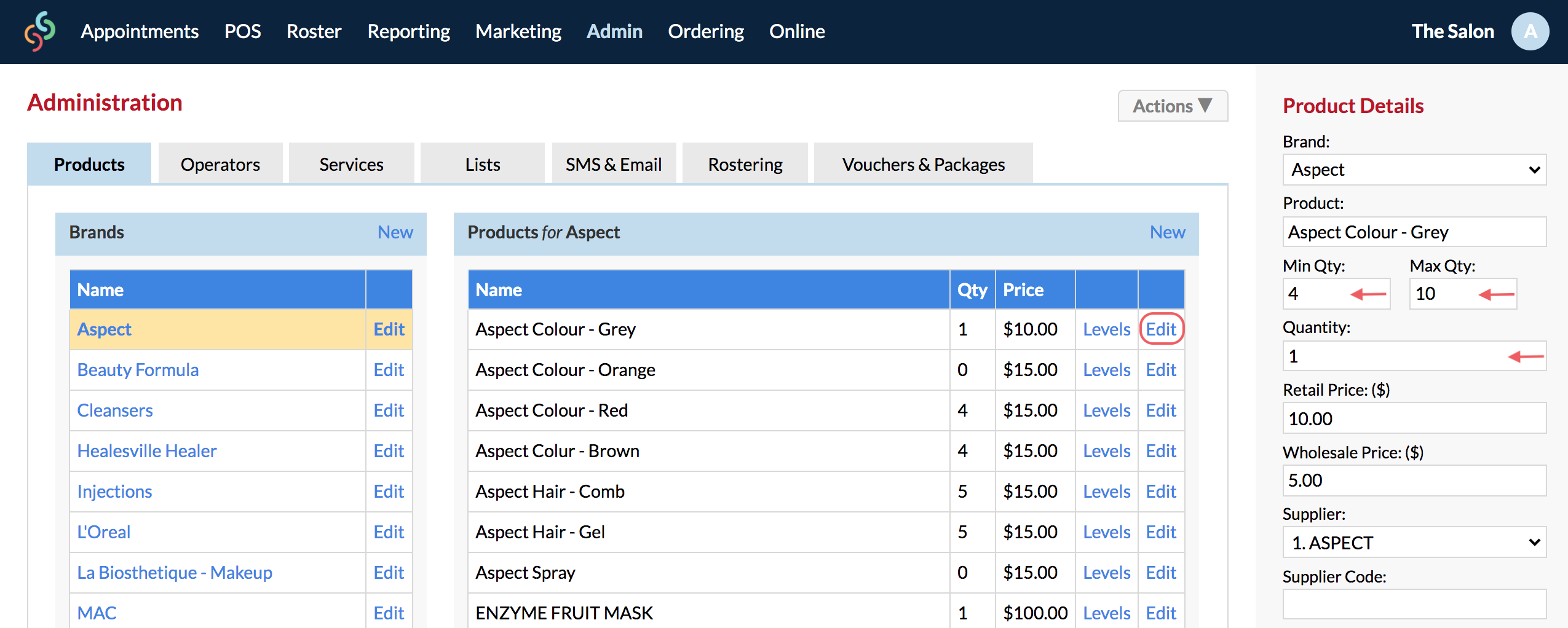Select the Healesville Healer brand

147,451
